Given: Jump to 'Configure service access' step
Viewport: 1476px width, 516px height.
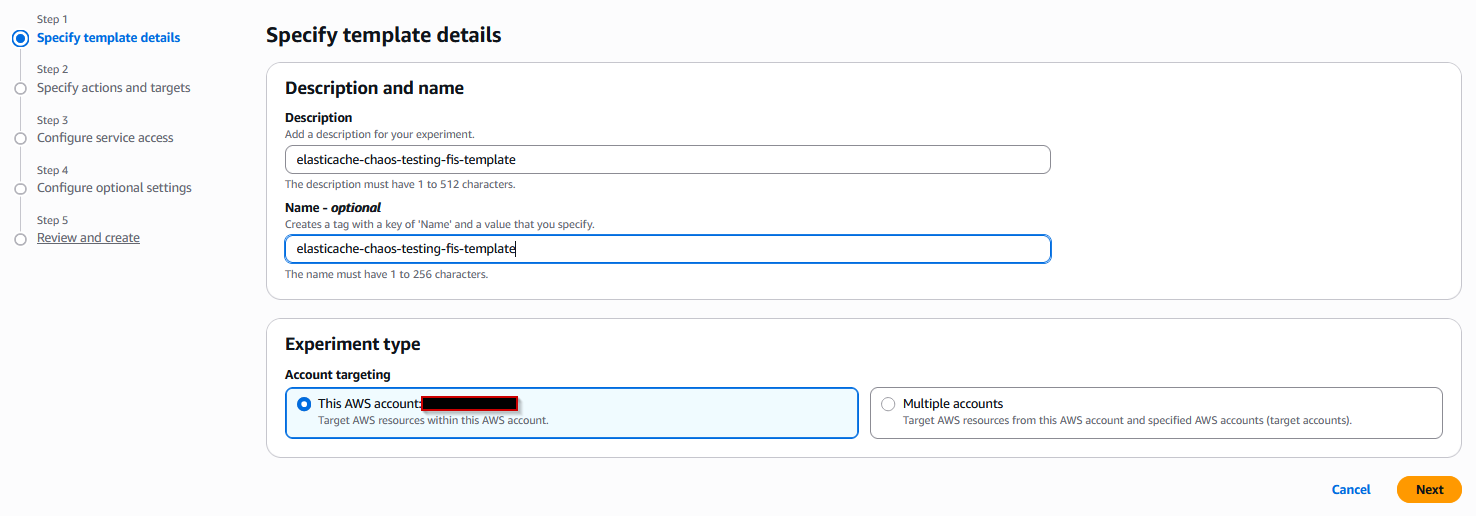Looking at the screenshot, I should [x=105, y=138].
